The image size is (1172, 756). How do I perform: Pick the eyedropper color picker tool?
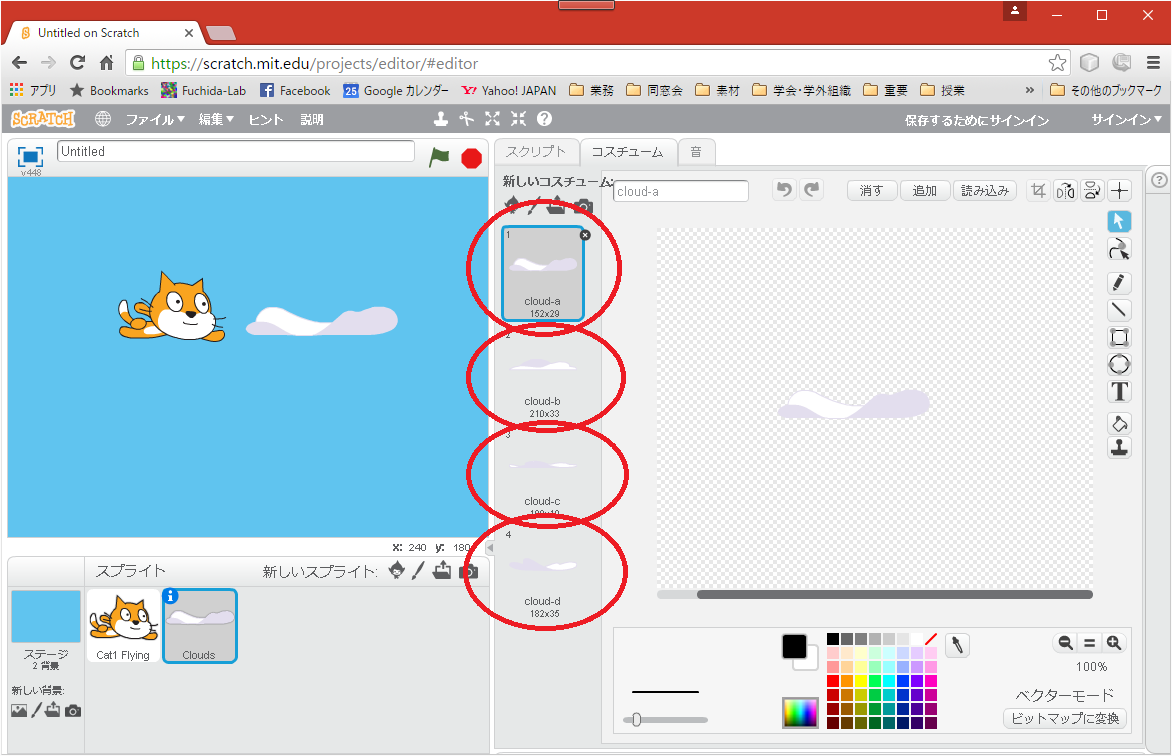point(958,645)
